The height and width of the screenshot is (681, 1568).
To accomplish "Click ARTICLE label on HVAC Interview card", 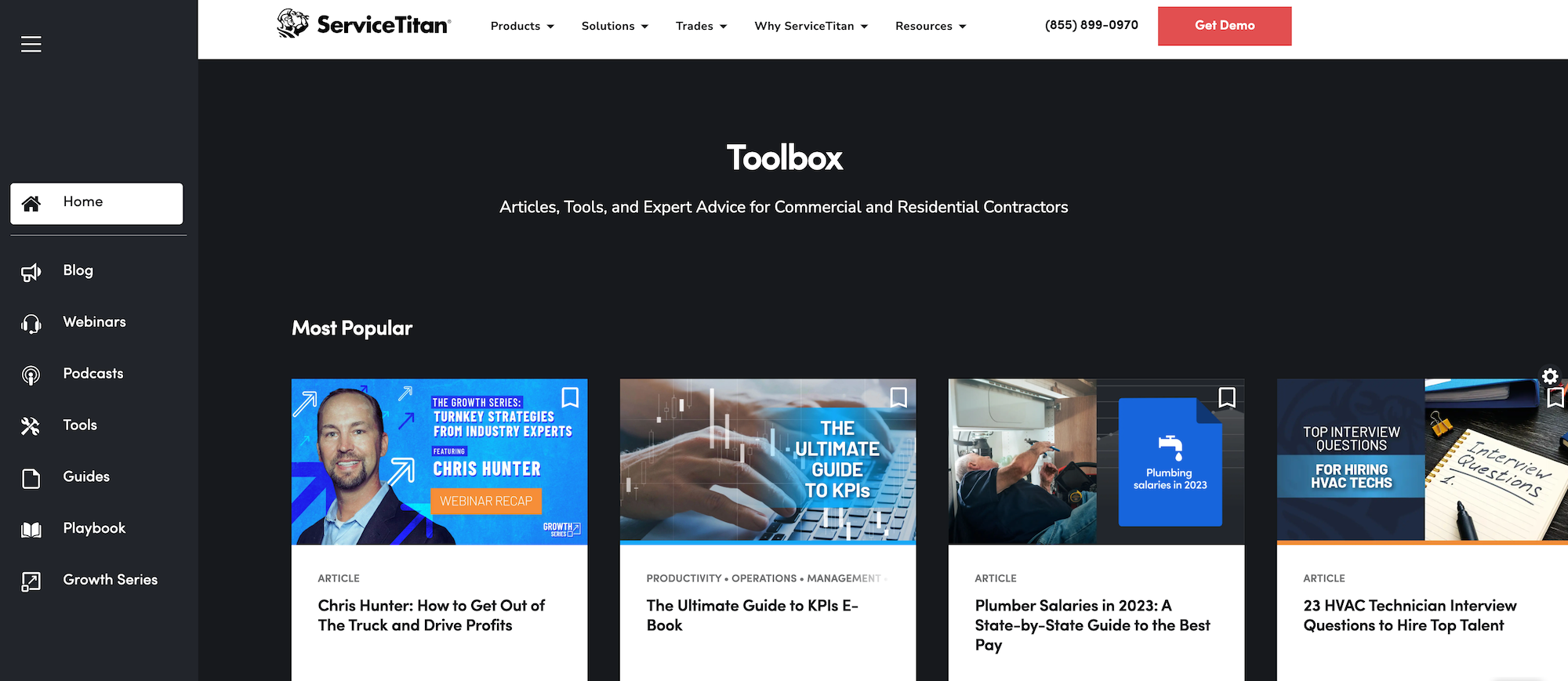I will 1324,578.
